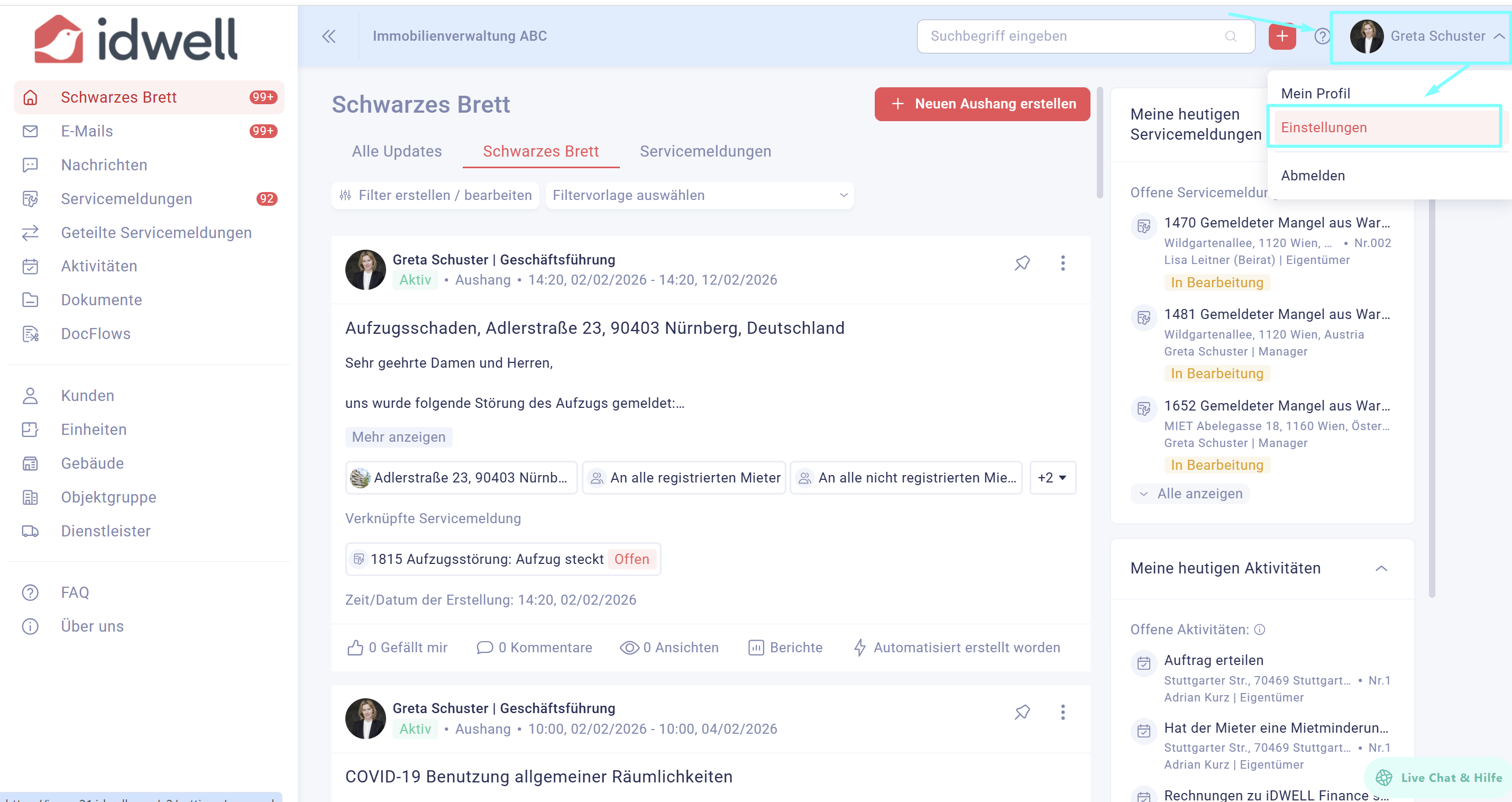Open three-dot menu on Aufzugsschaden post
This screenshot has width=1512, height=802.
tap(1062, 263)
